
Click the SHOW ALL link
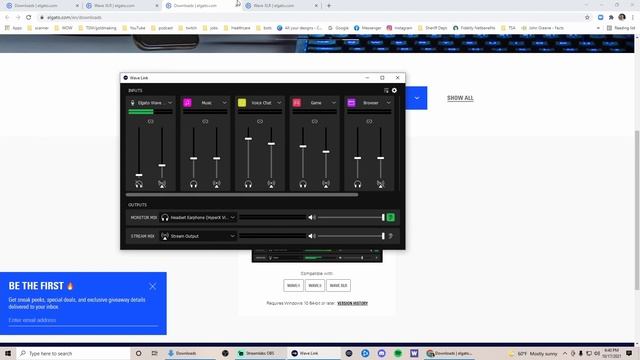coord(460,98)
